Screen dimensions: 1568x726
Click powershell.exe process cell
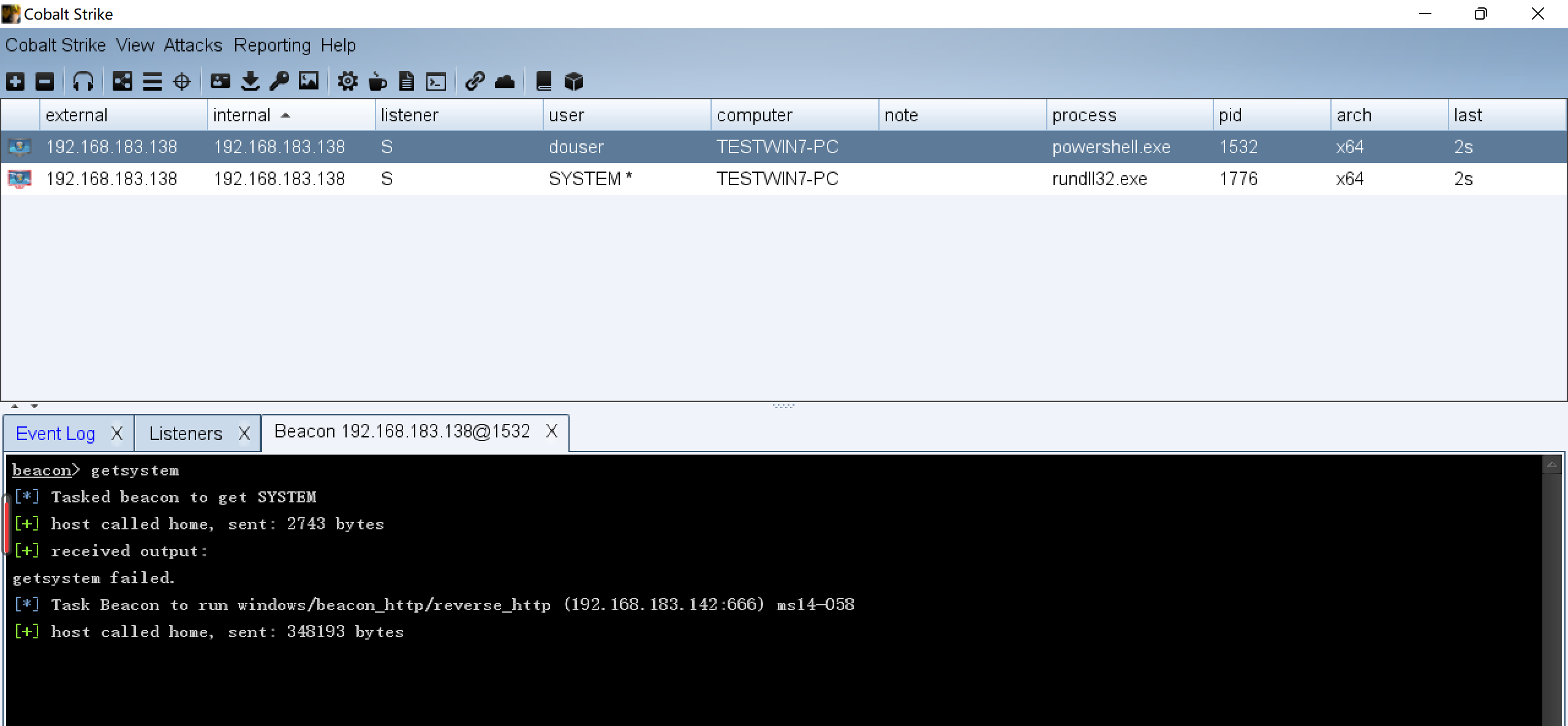(x=1130, y=147)
